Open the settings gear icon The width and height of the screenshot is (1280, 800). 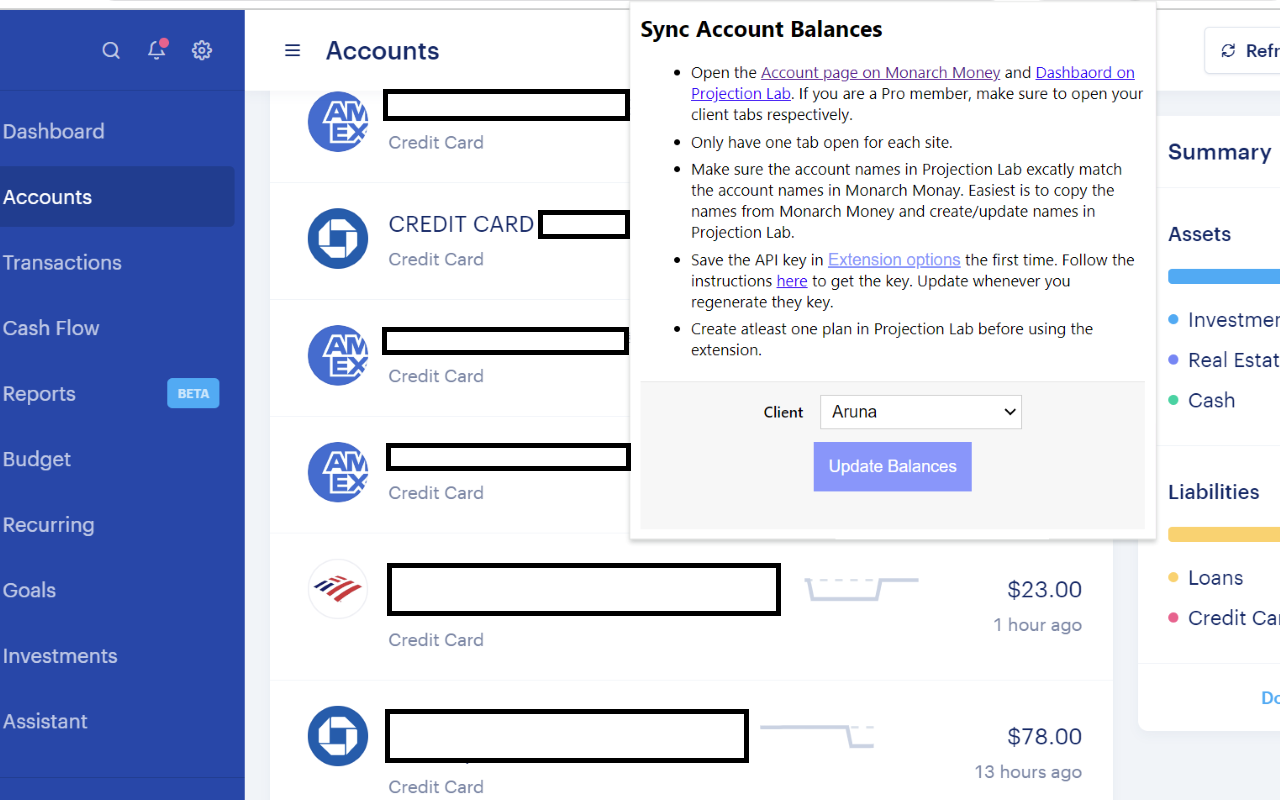click(x=202, y=50)
